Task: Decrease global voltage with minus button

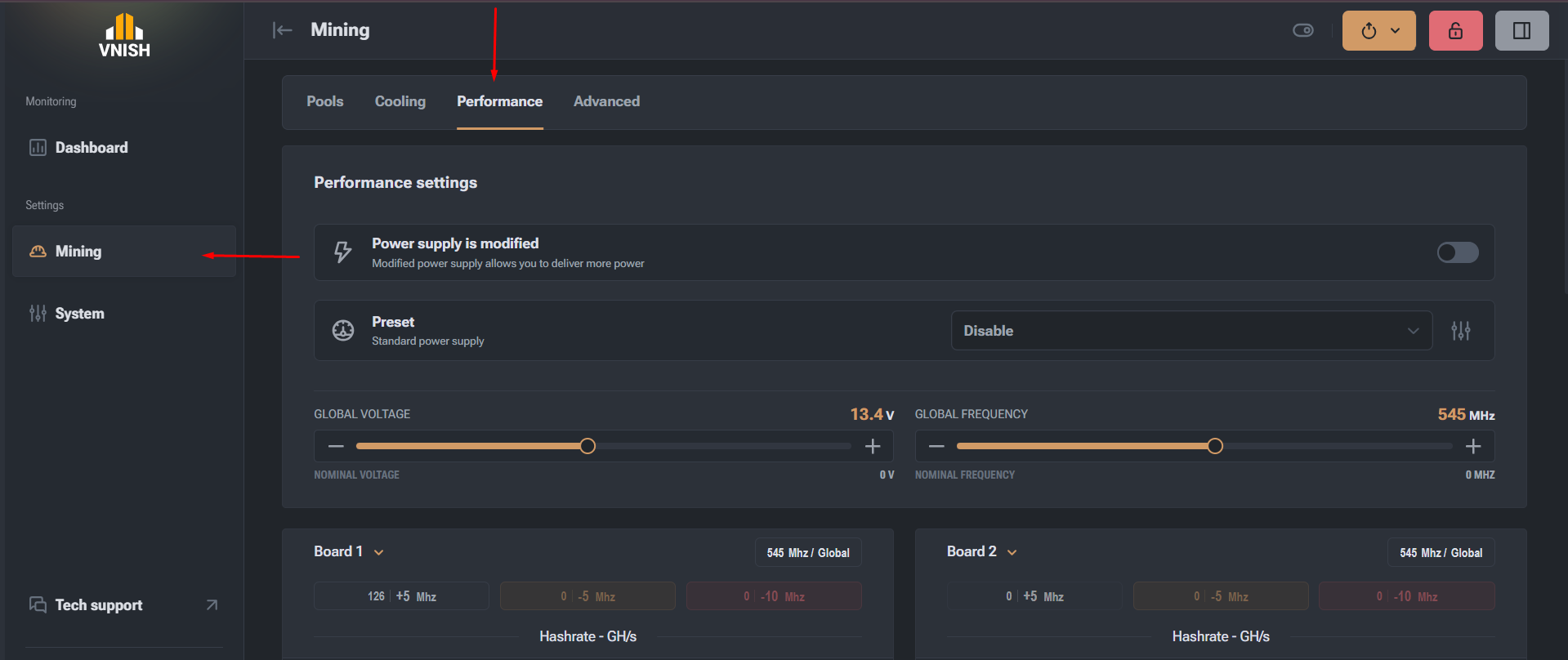Action: [336, 446]
